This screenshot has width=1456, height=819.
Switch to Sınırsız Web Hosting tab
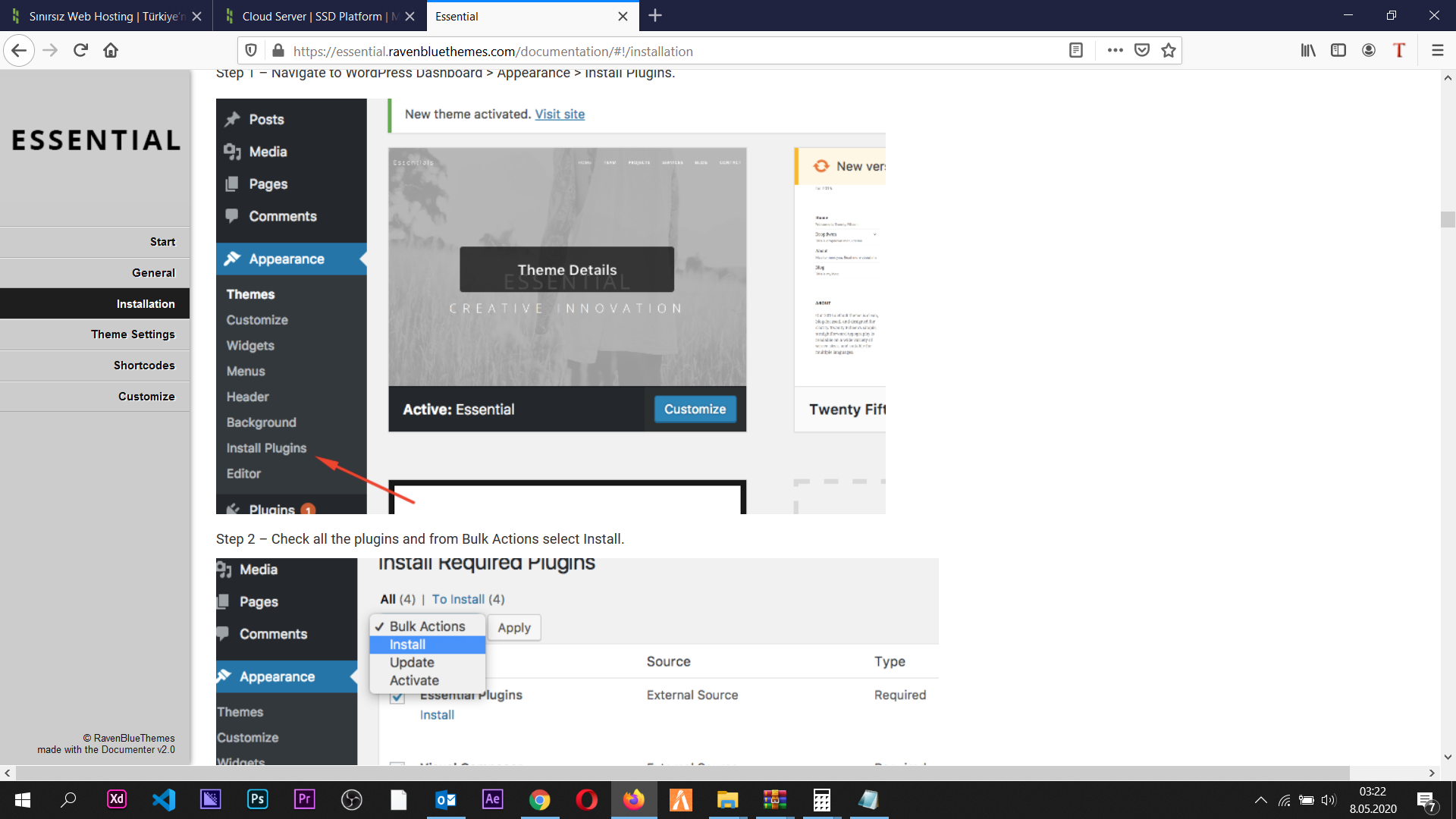point(106,16)
